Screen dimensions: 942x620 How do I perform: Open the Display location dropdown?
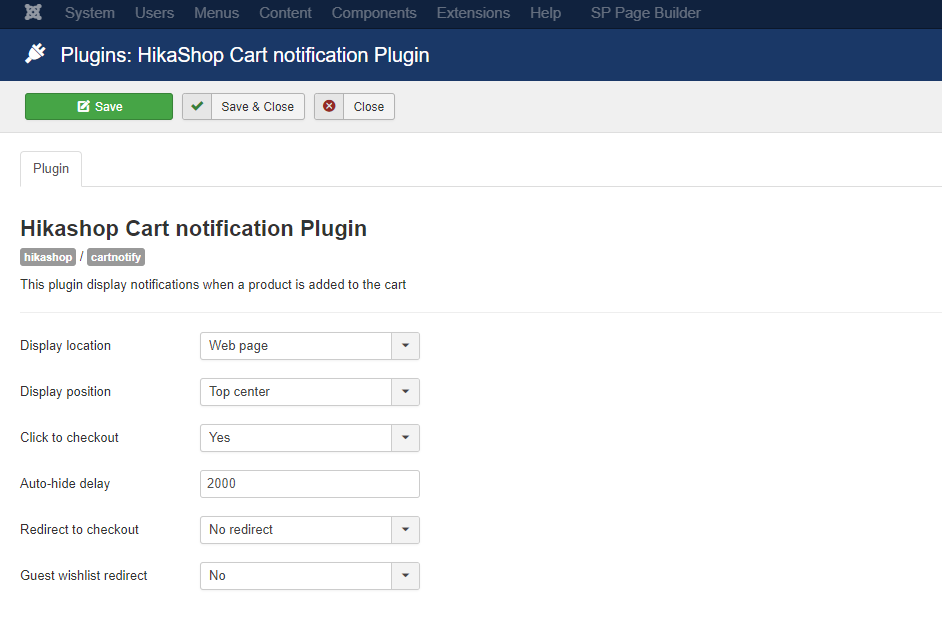click(309, 346)
